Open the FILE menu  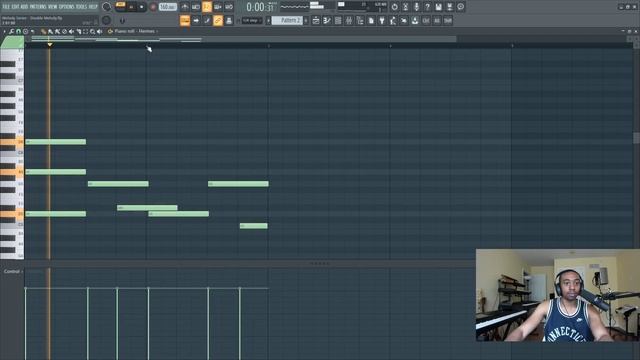pos(6,7)
